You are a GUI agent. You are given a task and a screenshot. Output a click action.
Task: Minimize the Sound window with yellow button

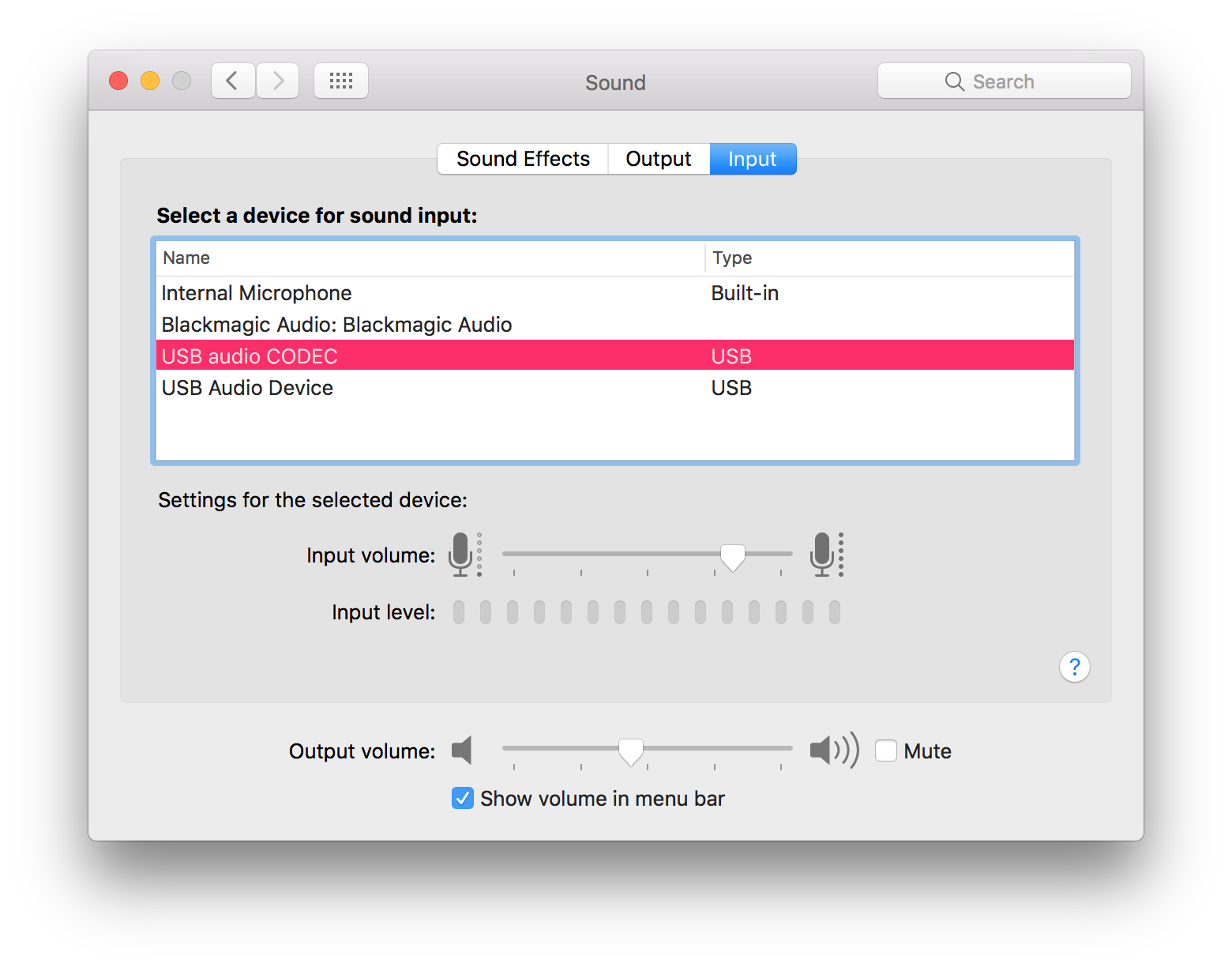tap(150, 81)
